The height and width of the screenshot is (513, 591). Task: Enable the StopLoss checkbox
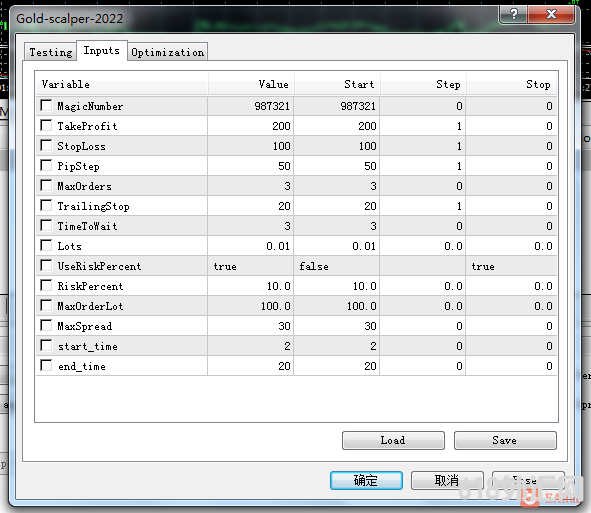46,145
